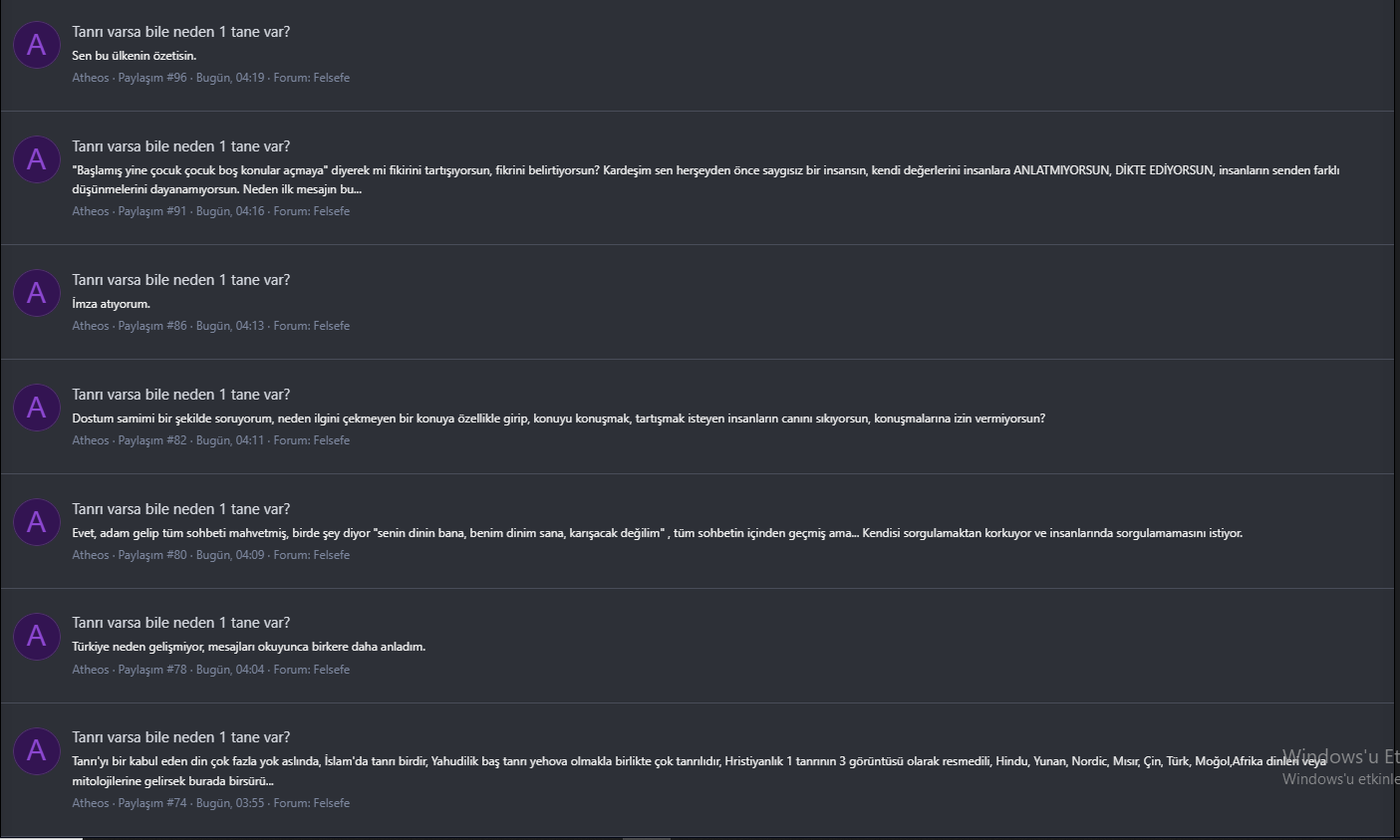Open thread title above the "Başlamış yine çocuk" reply
This screenshot has width=1400, height=840.
tap(180, 146)
